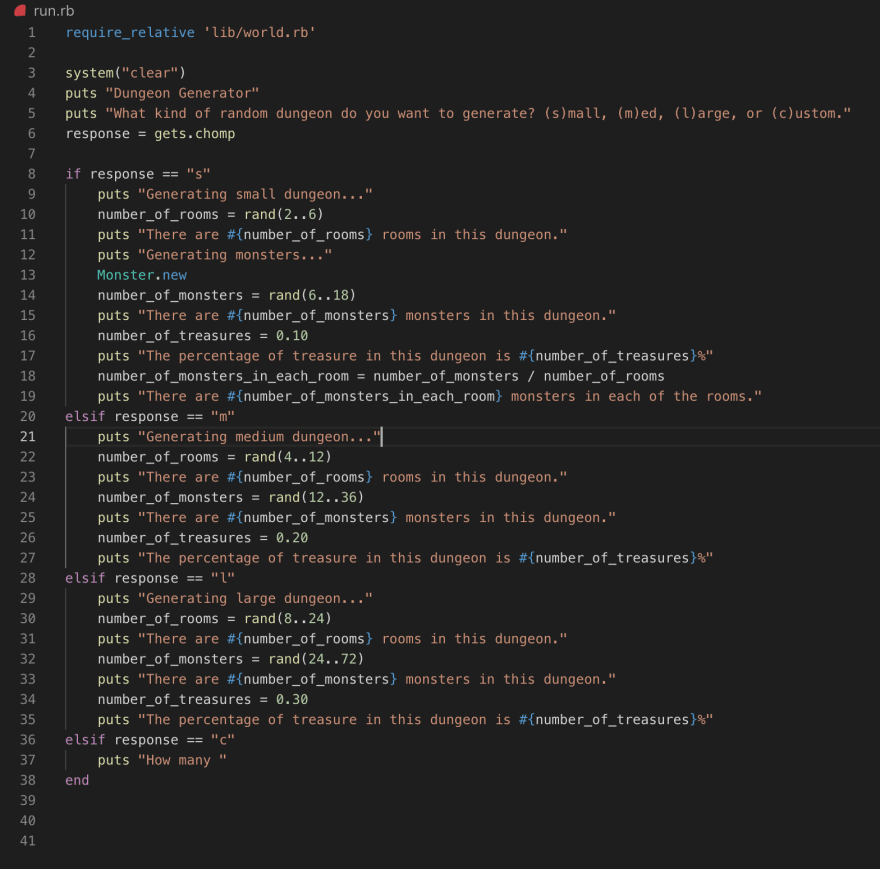Click 'elsif response == "l"' line
Image resolution: width=880 pixels, height=869 pixels.
pyautogui.click(x=150, y=578)
